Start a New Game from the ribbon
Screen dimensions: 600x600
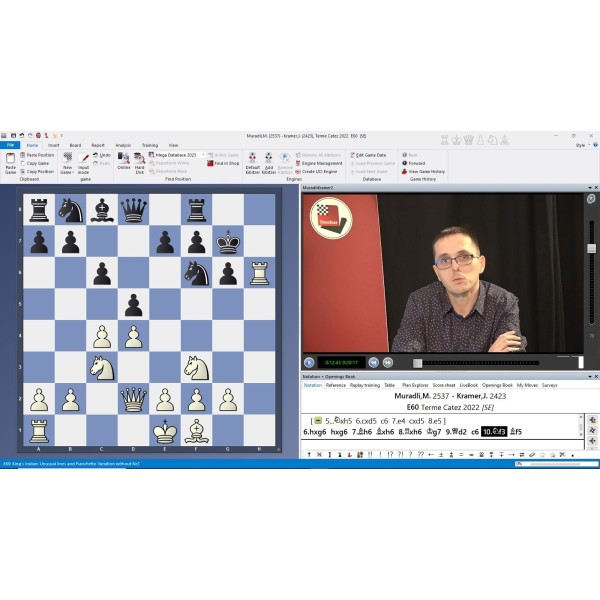coord(68,163)
